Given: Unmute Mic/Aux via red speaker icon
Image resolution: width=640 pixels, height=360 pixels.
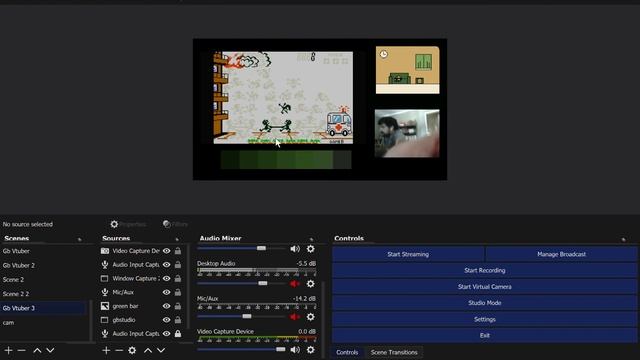Looking at the screenshot, I should click(295, 317).
